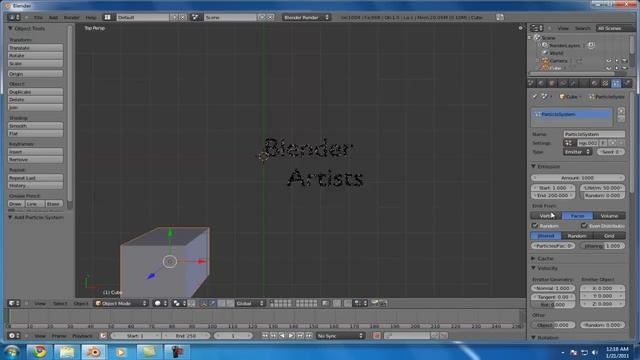
Task: Click the OpenGL render image icon
Action: pos(374,303)
